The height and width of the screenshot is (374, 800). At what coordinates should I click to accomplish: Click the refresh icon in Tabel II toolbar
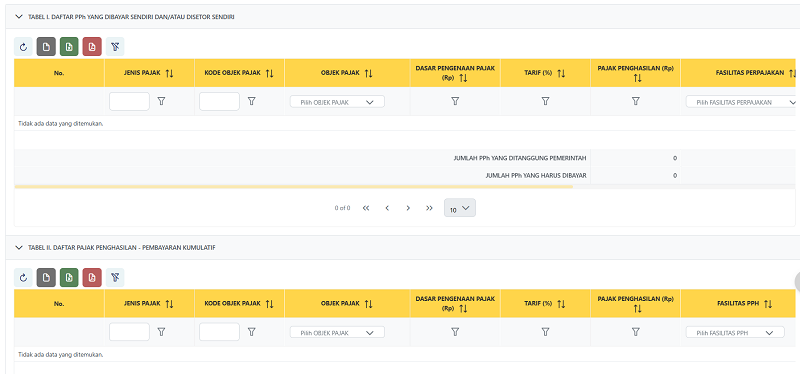(x=23, y=278)
